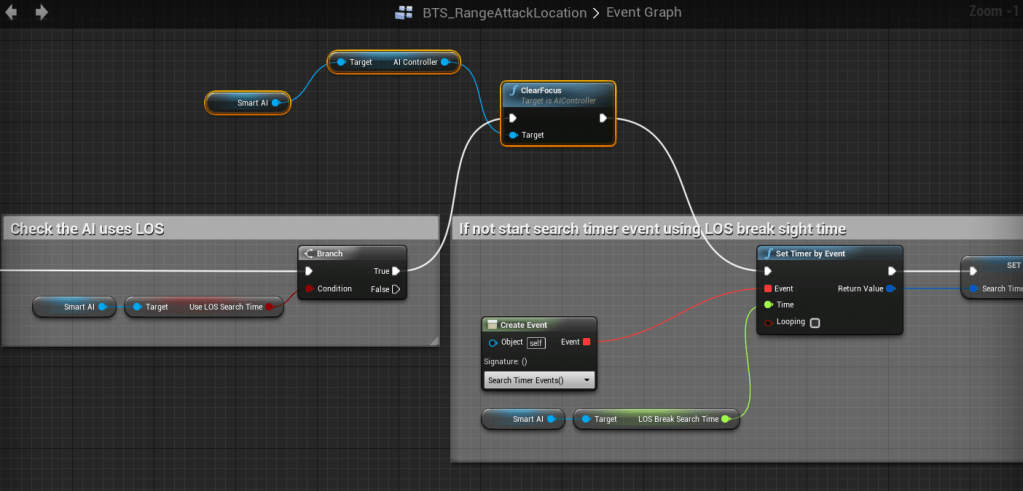The image size is (1023, 491).
Task: Click the Branch node False output pin
Action: [x=396, y=289]
